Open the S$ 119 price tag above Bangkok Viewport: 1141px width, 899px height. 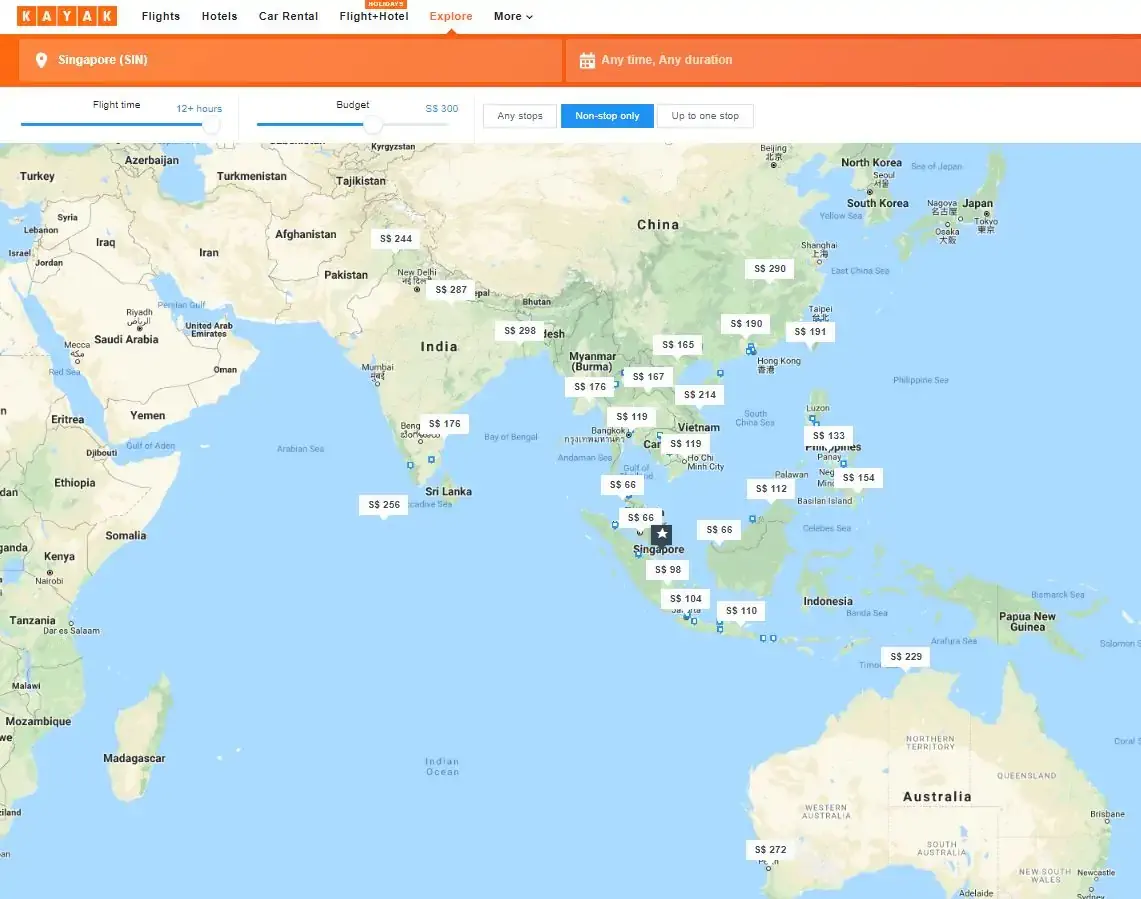pyautogui.click(x=632, y=417)
